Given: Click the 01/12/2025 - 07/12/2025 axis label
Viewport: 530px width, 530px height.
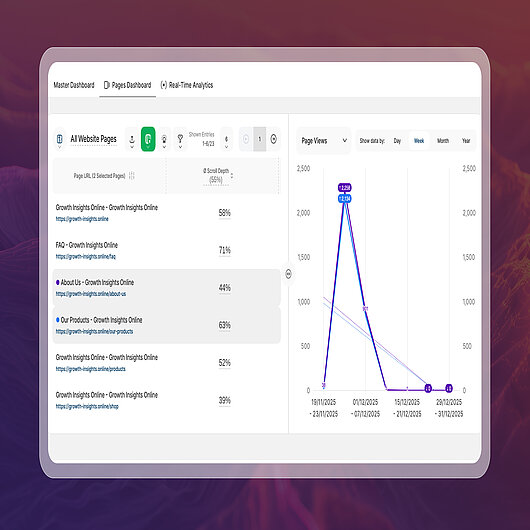Looking at the screenshot, I should pyautogui.click(x=365, y=408).
